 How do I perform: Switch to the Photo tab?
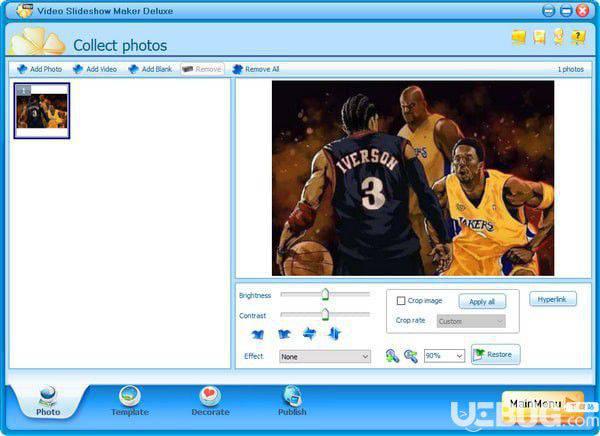[48, 401]
